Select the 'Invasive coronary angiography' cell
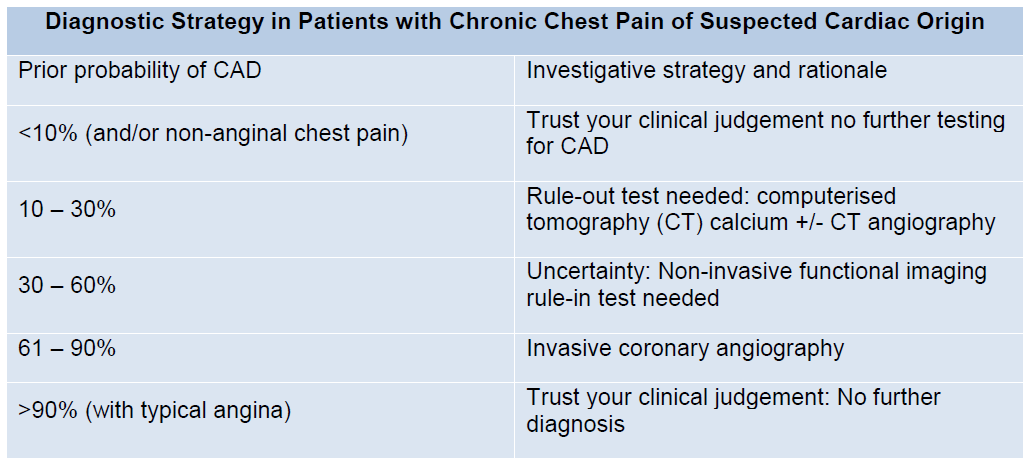Image resolution: width=1031 pixels, height=467 pixels. click(769, 357)
